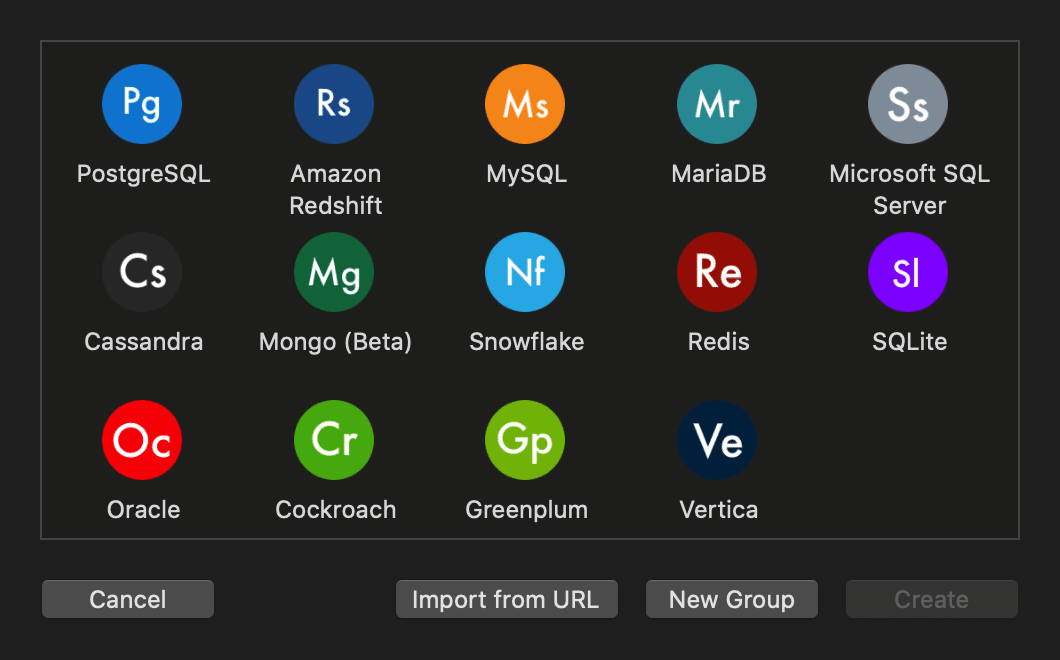Click the SQLite text label

(909, 341)
